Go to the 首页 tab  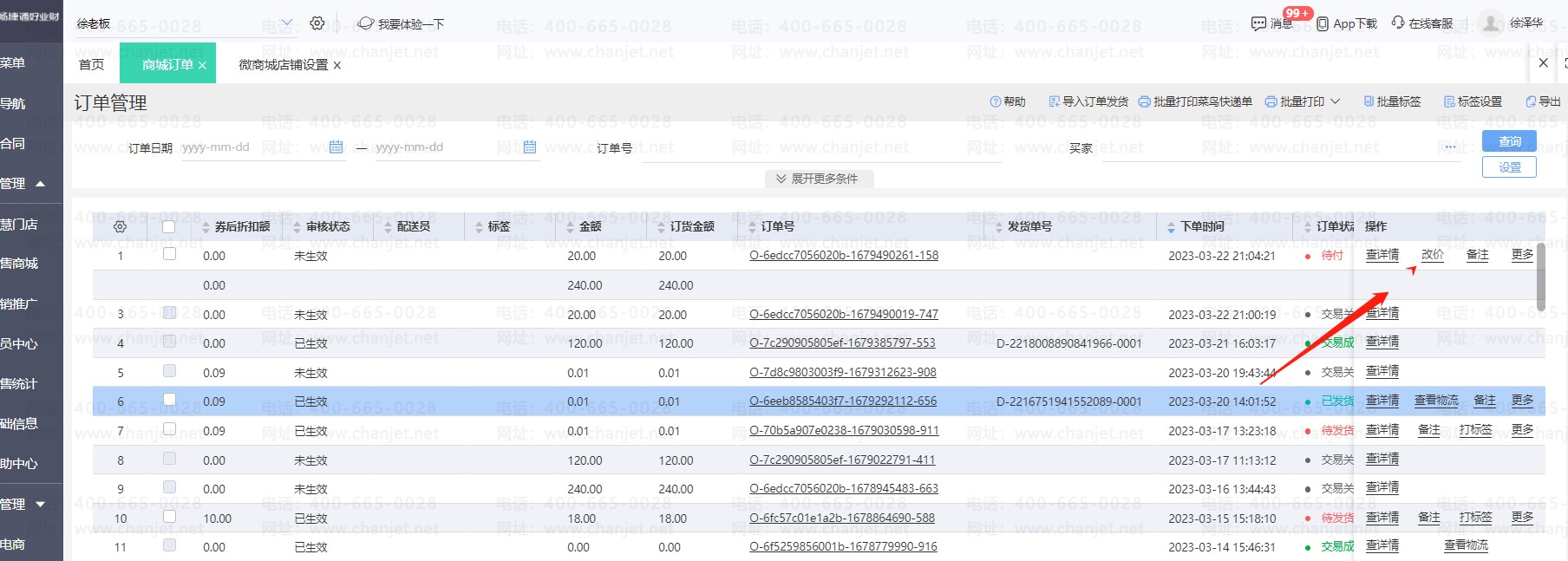tap(91, 65)
